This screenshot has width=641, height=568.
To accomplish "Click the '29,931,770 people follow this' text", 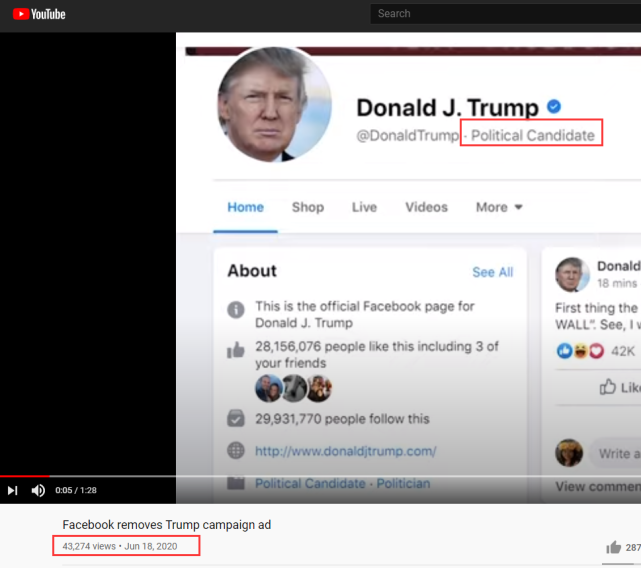I will [x=342, y=419].
